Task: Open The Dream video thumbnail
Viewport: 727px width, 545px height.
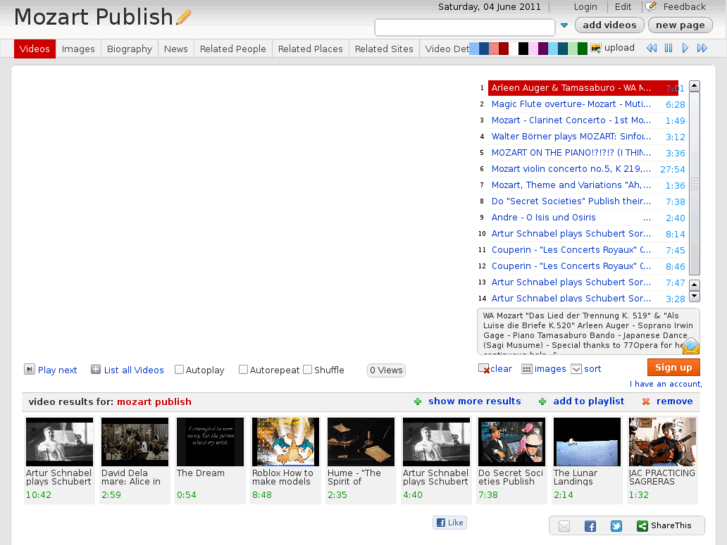Action: 210,442
